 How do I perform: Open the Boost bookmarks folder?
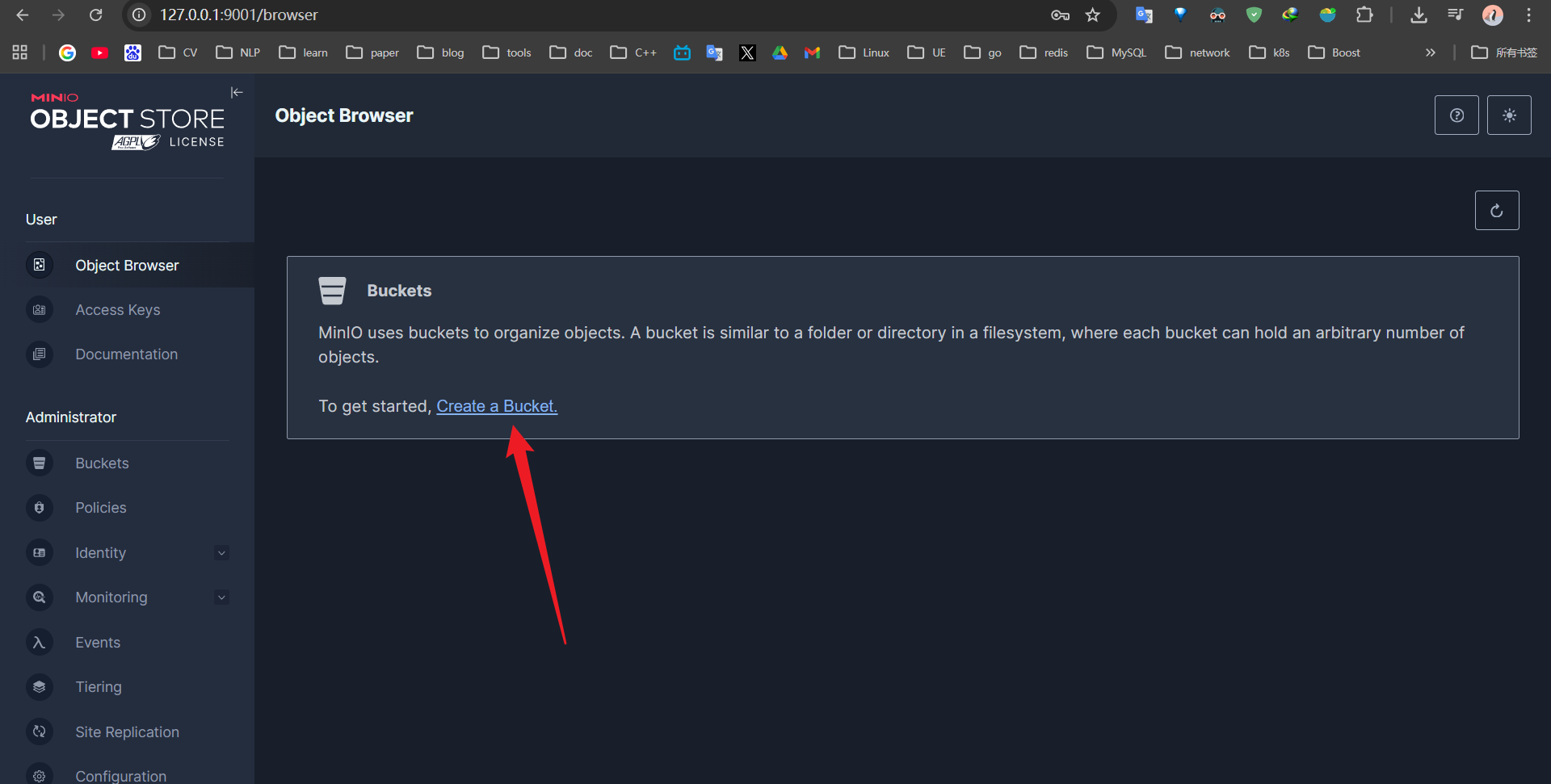point(1334,52)
